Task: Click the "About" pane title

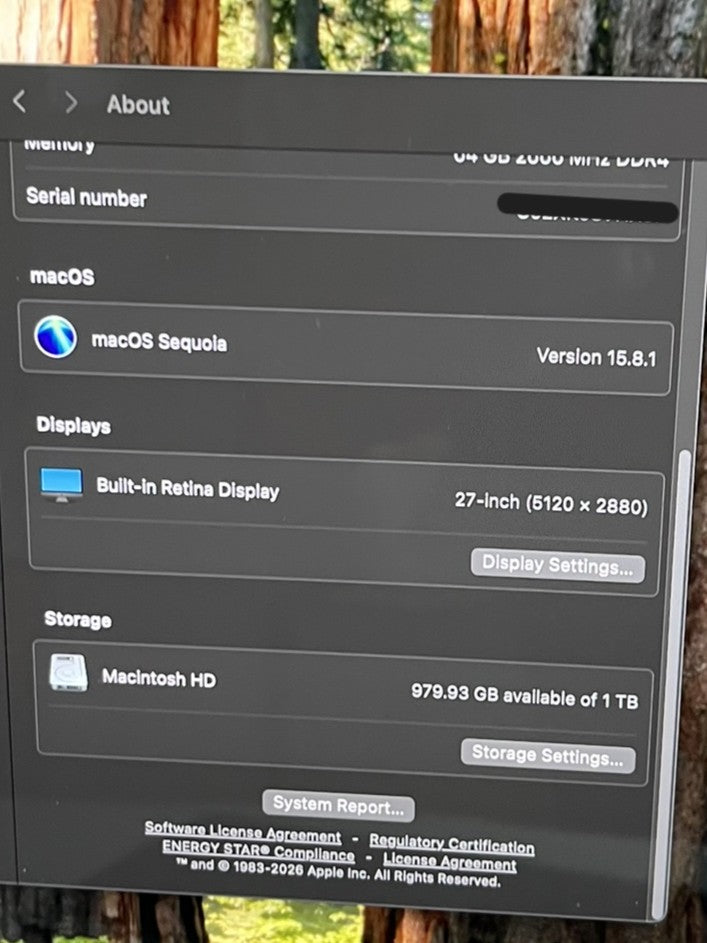Action: [138, 105]
